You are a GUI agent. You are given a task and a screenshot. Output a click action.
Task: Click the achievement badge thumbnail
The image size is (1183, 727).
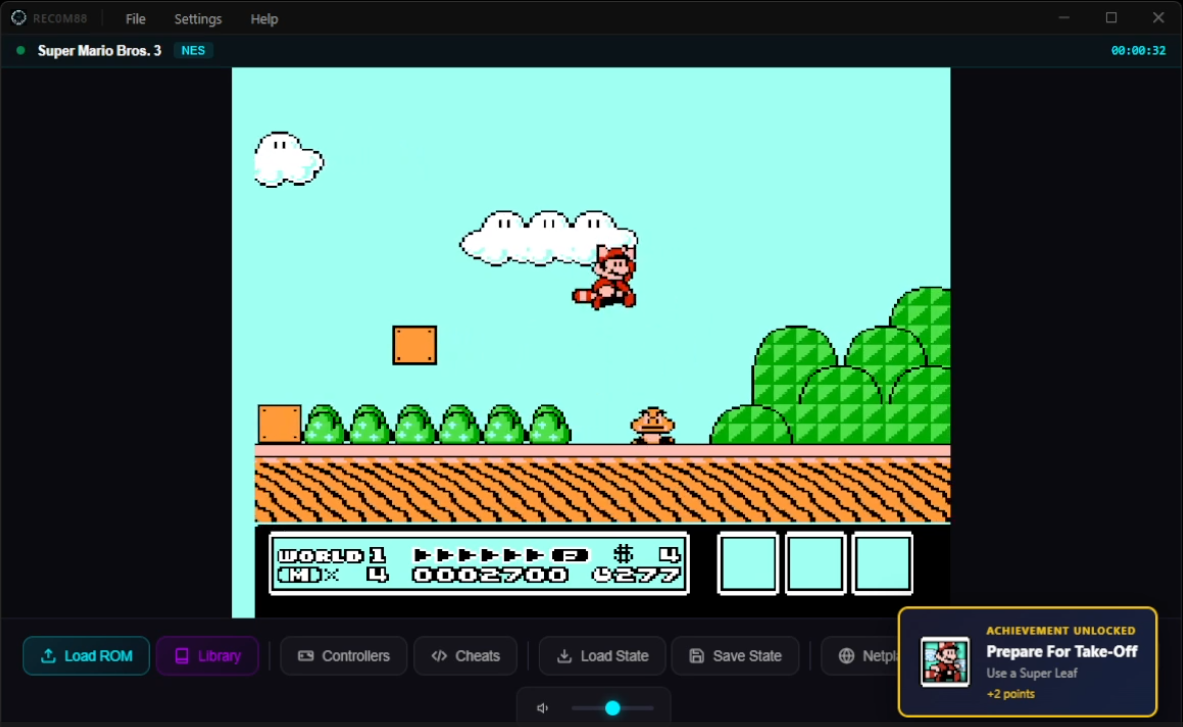click(x=945, y=661)
